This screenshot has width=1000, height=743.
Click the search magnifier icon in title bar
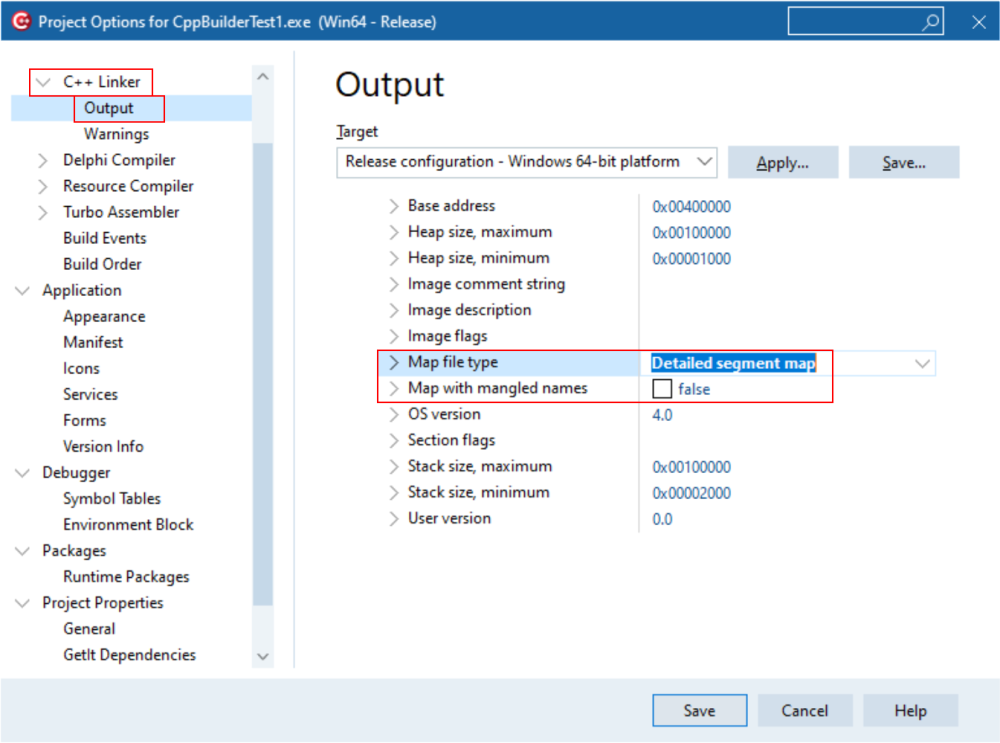pyautogui.click(x=930, y=22)
